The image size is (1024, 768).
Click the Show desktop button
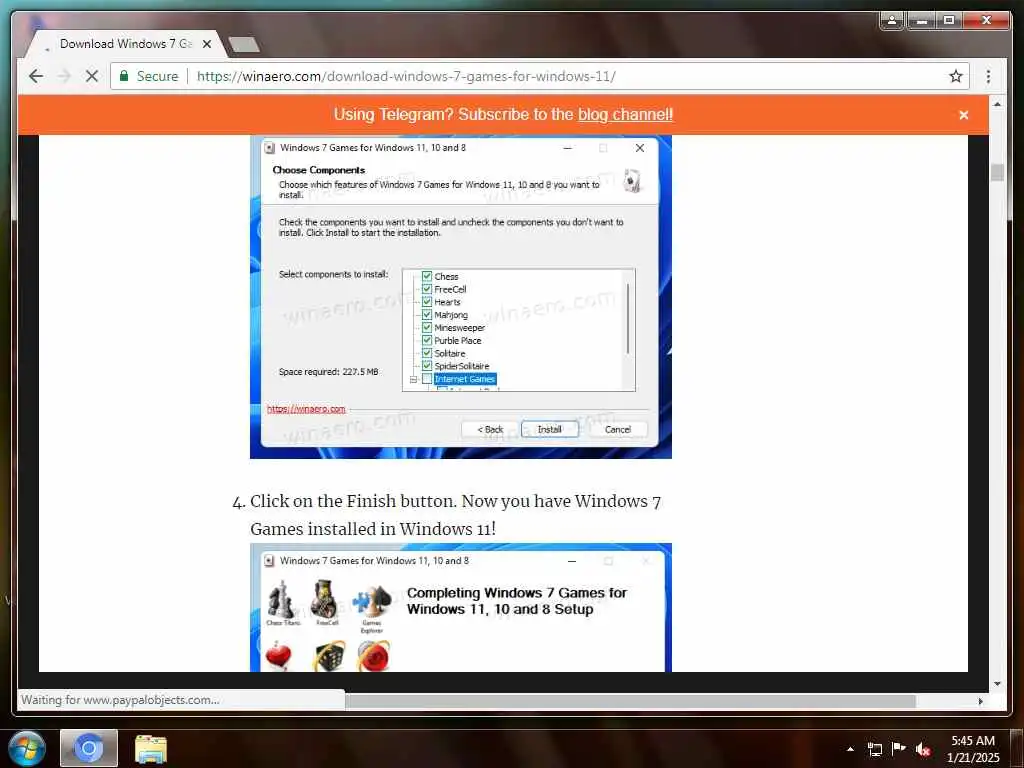tap(1017, 748)
